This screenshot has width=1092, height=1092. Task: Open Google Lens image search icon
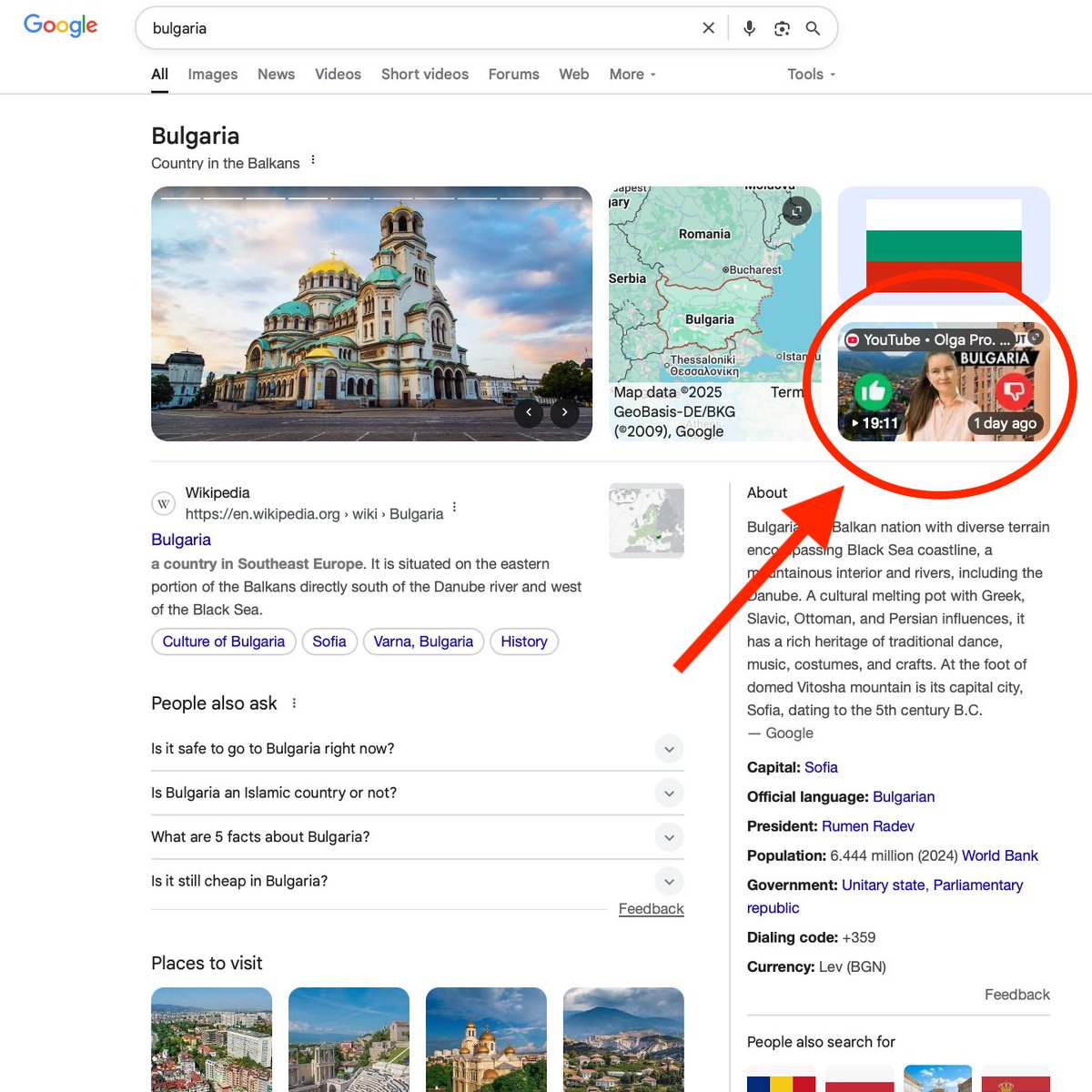[782, 28]
